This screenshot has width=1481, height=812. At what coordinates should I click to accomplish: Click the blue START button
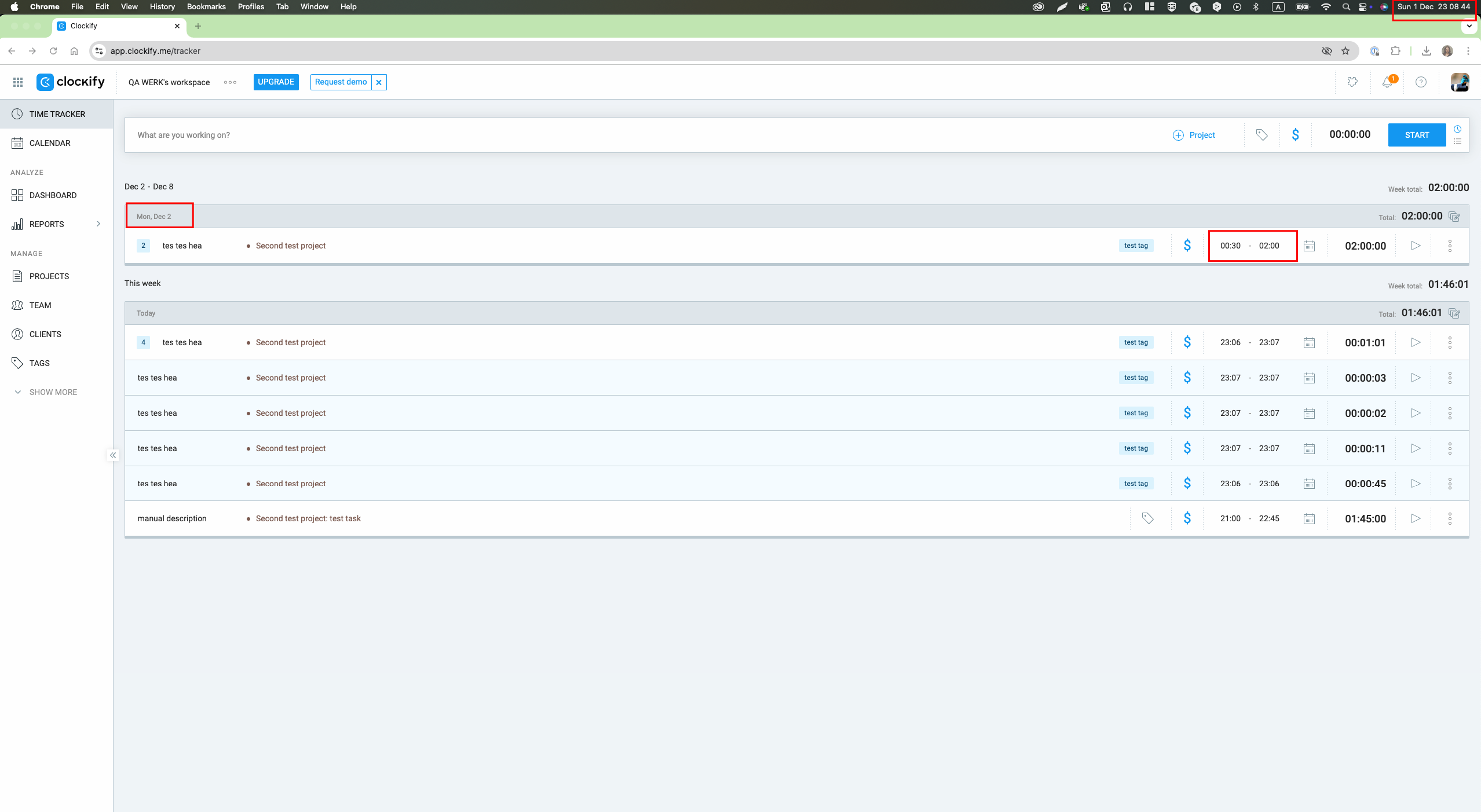pyautogui.click(x=1417, y=135)
